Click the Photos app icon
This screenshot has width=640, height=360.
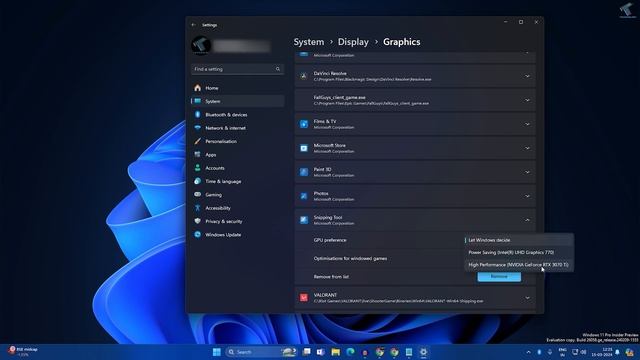tap(304, 196)
